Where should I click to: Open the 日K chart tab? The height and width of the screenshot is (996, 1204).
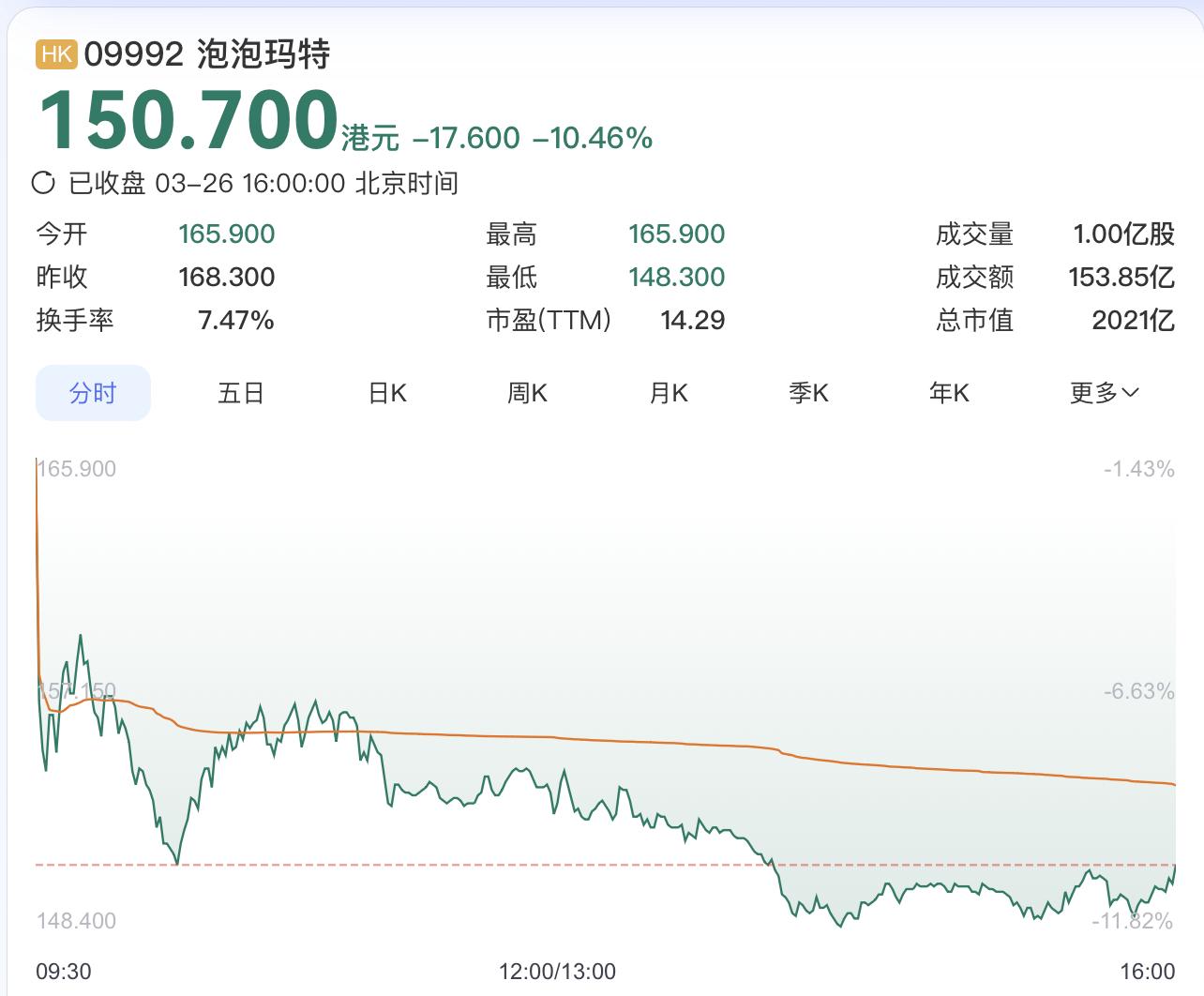387,393
